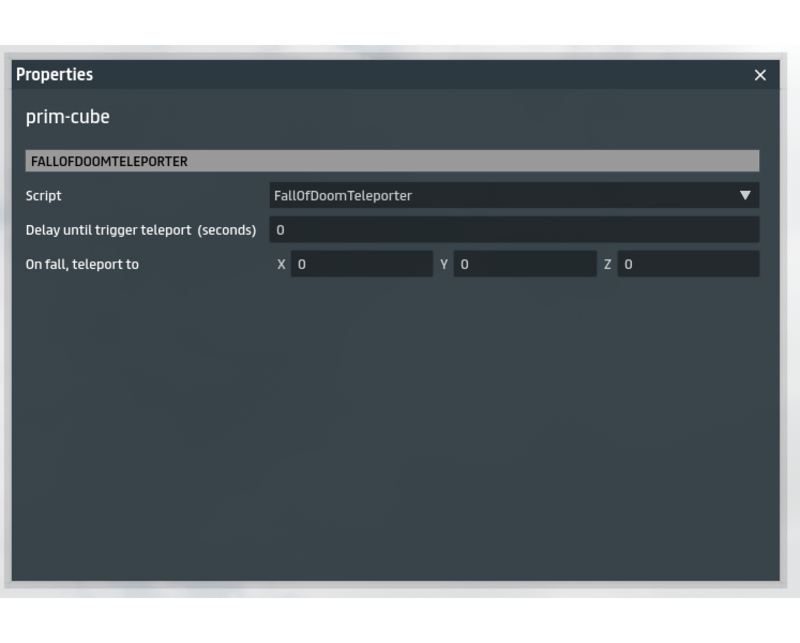This screenshot has width=800, height=643.
Task: Click the Y axis label
Action: coord(444,265)
